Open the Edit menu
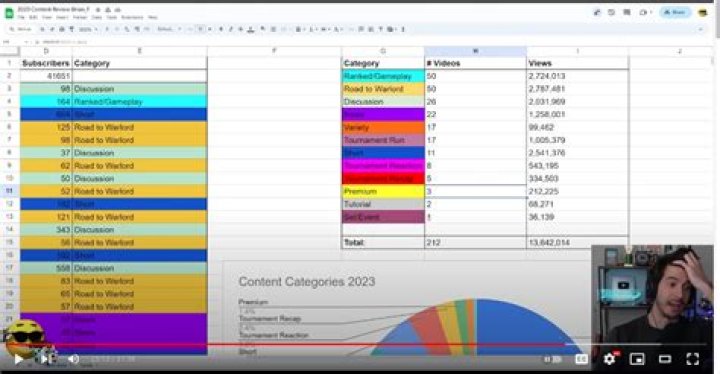 [x=34, y=17]
